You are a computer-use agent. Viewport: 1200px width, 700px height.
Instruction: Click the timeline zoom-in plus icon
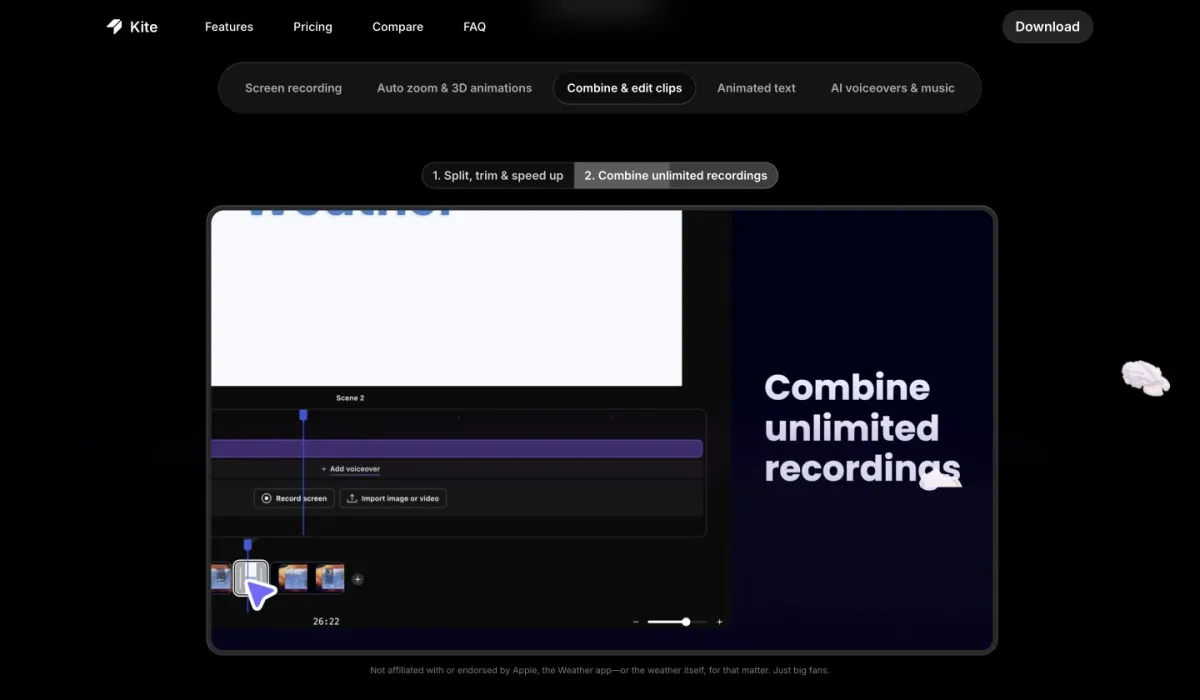tap(719, 622)
